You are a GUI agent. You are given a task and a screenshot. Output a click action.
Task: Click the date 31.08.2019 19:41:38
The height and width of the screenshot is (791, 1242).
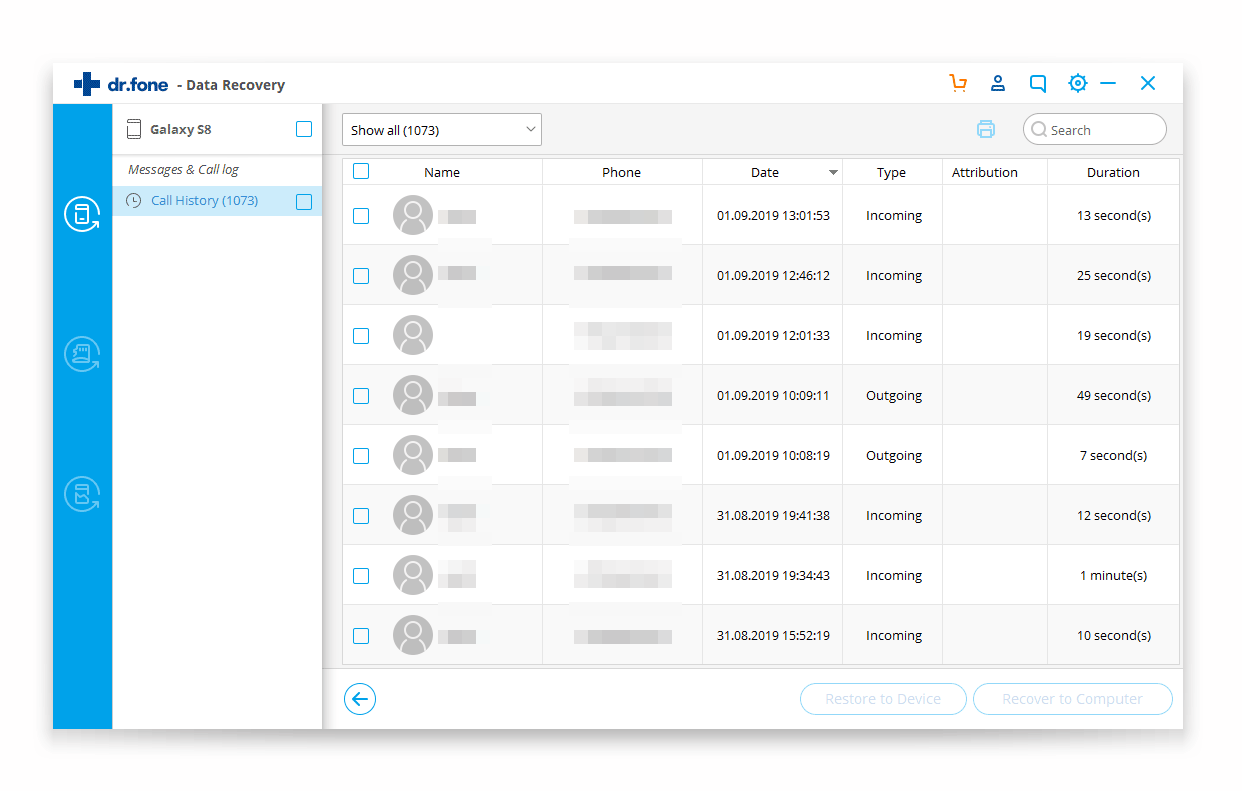[x=773, y=515]
